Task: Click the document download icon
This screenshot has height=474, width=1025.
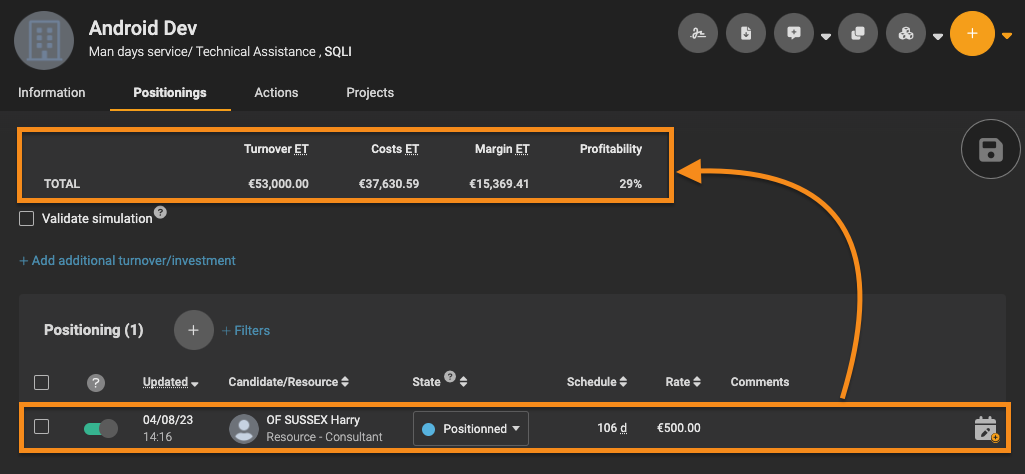Action: (746, 33)
